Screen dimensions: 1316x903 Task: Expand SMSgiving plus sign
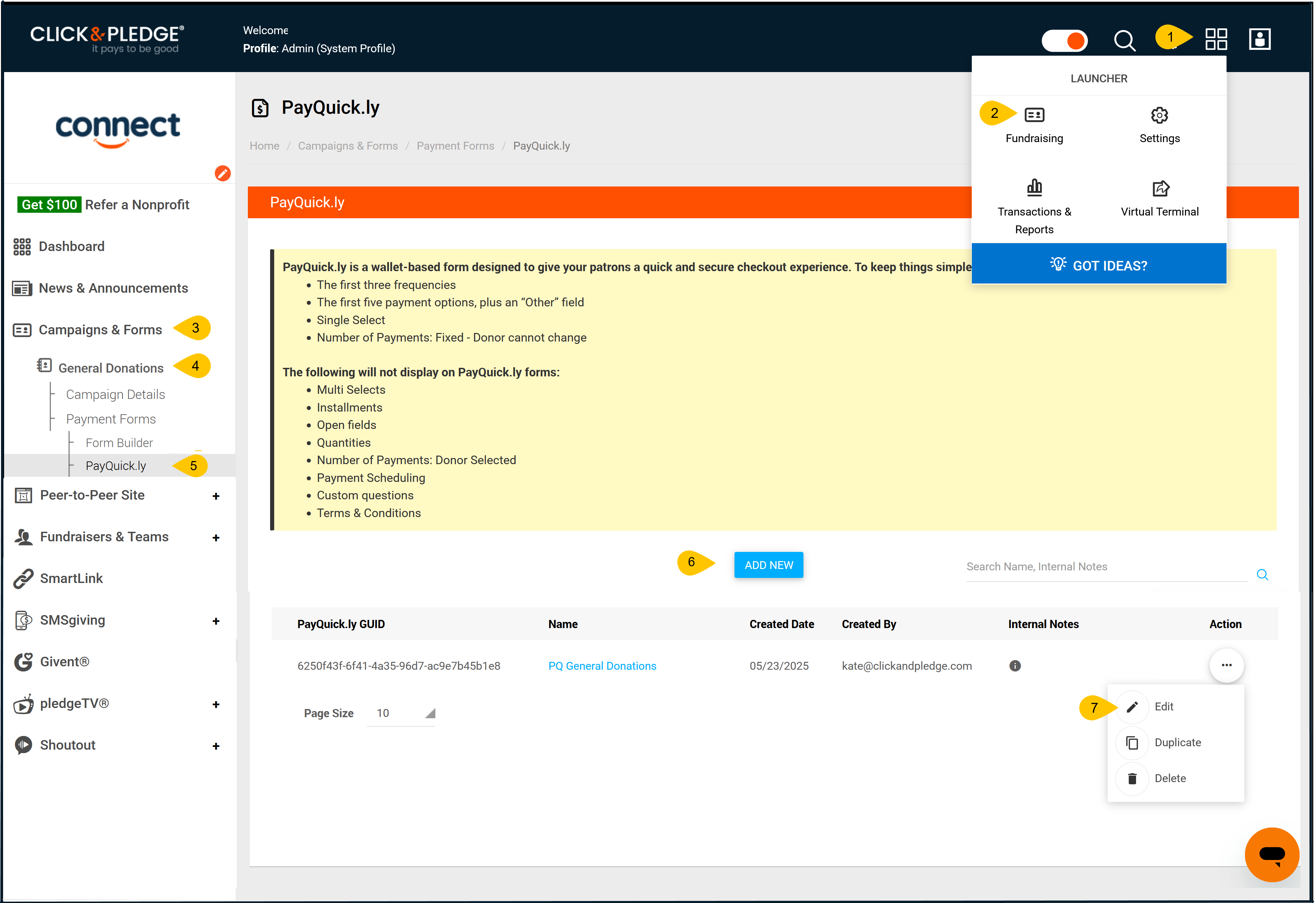pyautogui.click(x=216, y=622)
